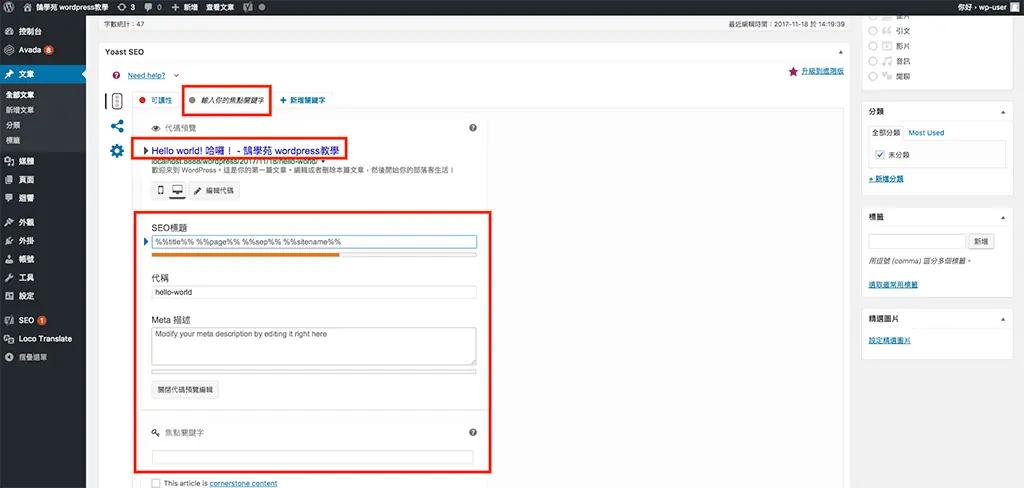Switch snippet preview to desktop view
The image size is (1024, 488).
pos(176,191)
